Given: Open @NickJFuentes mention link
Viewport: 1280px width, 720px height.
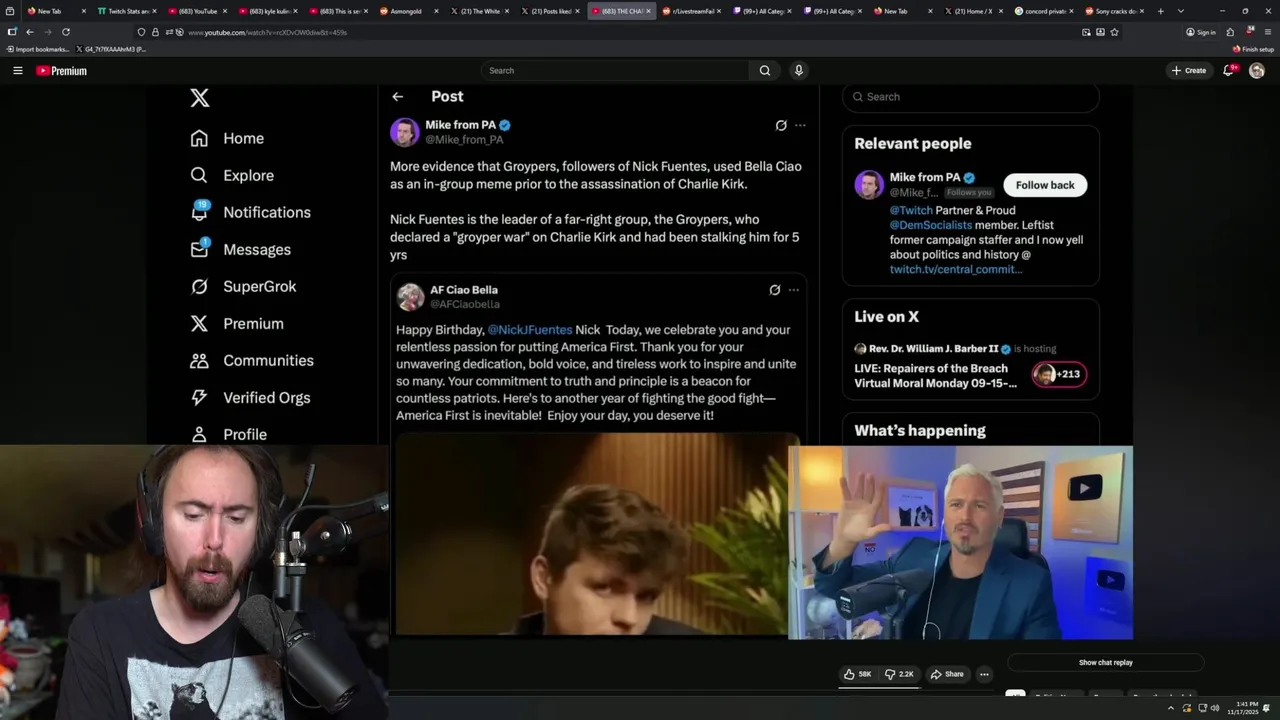Looking at the screenshot, I should tap(530, 329).
